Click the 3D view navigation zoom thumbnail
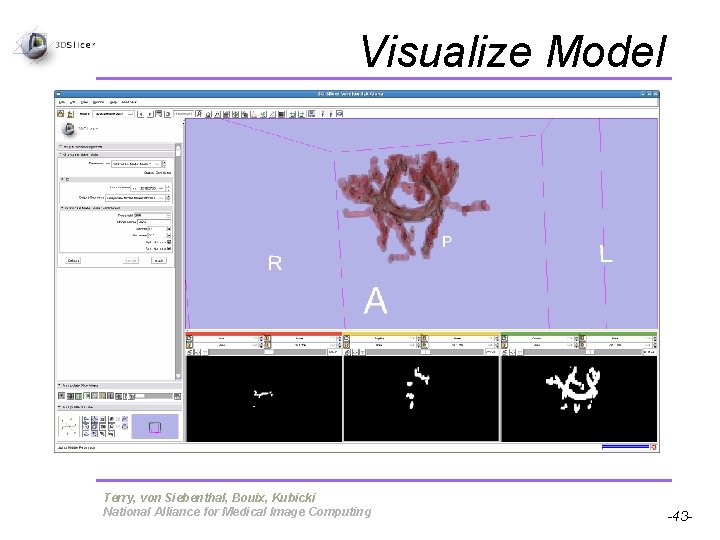 point(155,427)
